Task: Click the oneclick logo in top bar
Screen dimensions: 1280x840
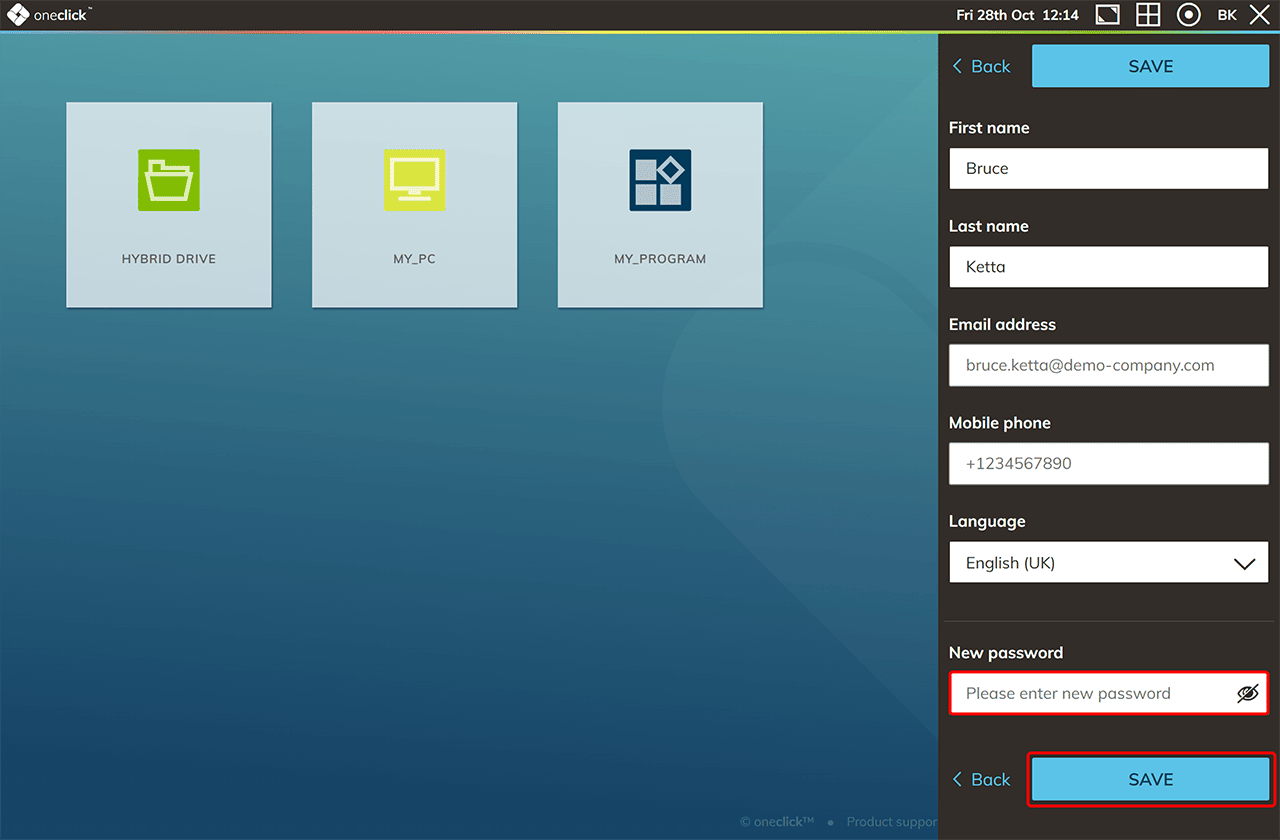Action: 48,15
